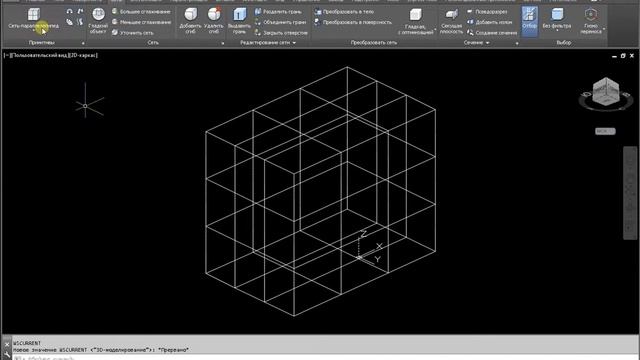Apply Большее сглаживание to the mesh

(141, 11)
